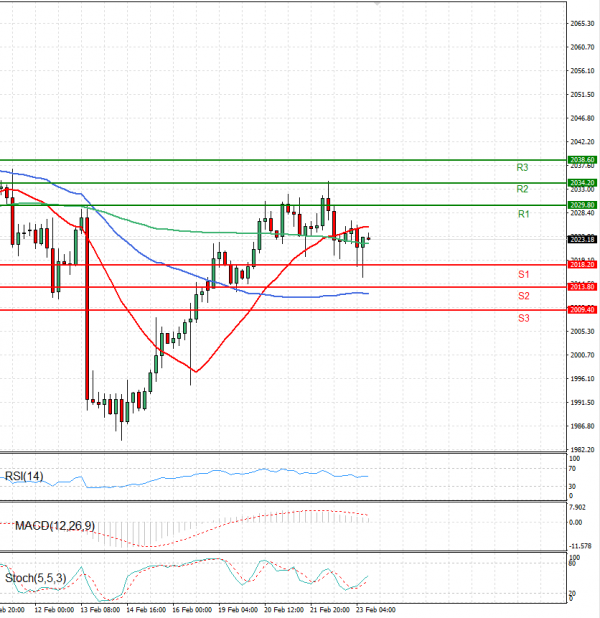Screen dimensions: 600x618
Task: Click the MACD(12,26,9) indicator label
Action: click(55, 525)
